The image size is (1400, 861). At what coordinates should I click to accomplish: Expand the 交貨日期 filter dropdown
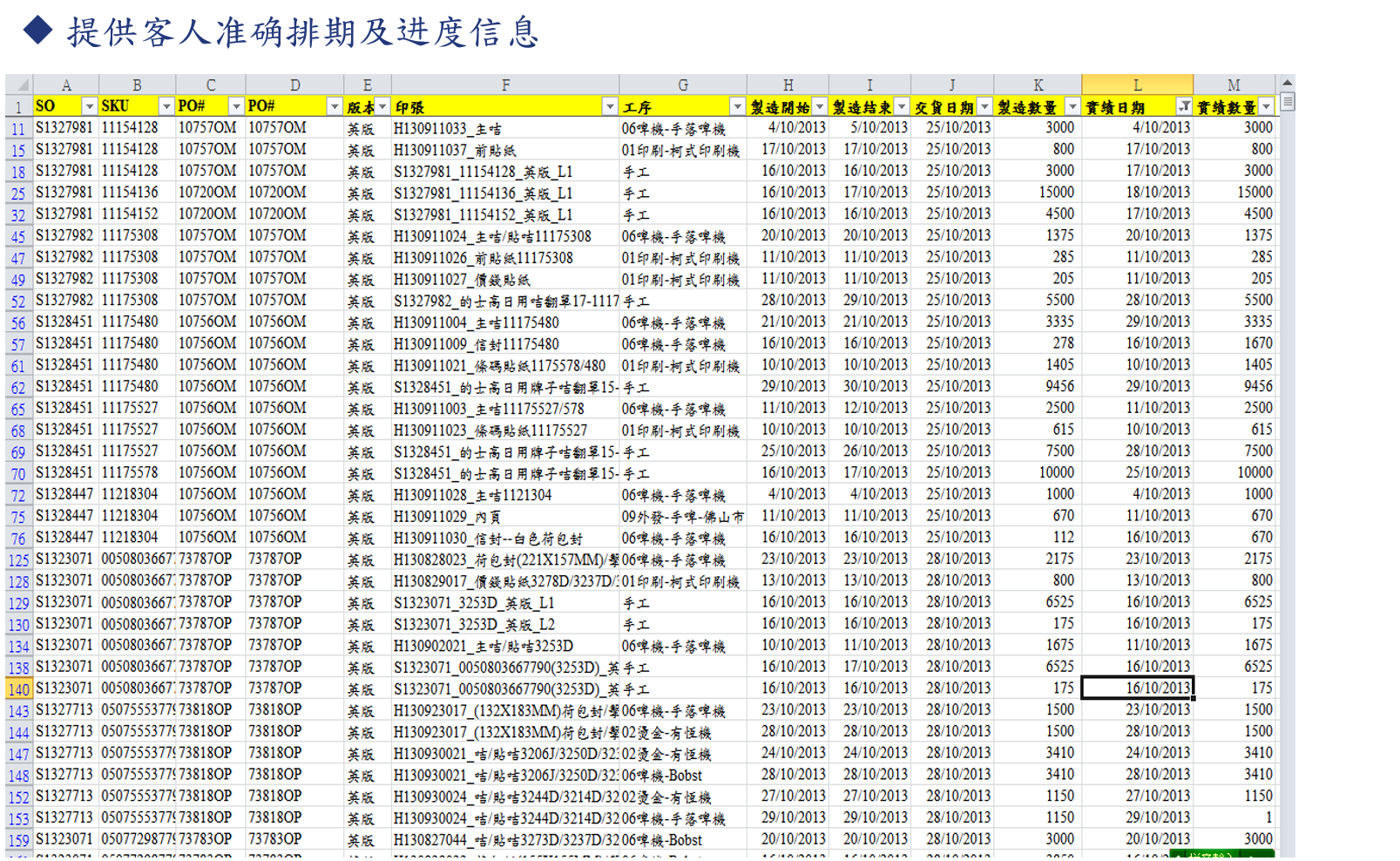coord(984,106)
